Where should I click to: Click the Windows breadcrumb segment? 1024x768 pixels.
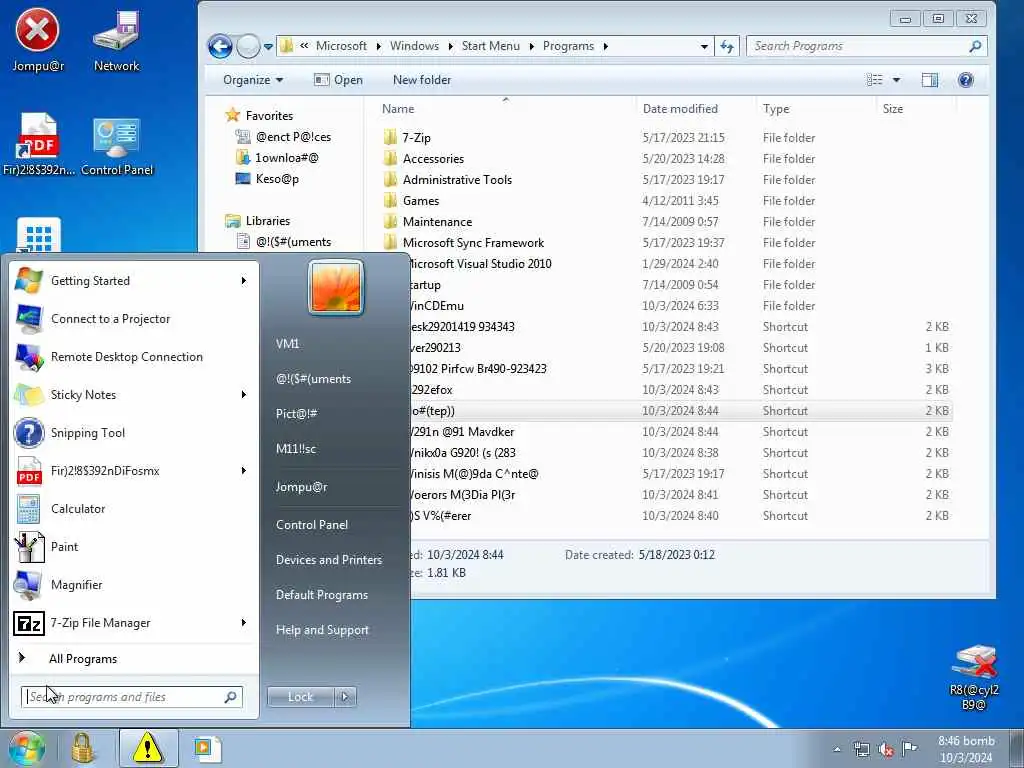(414, 46)
